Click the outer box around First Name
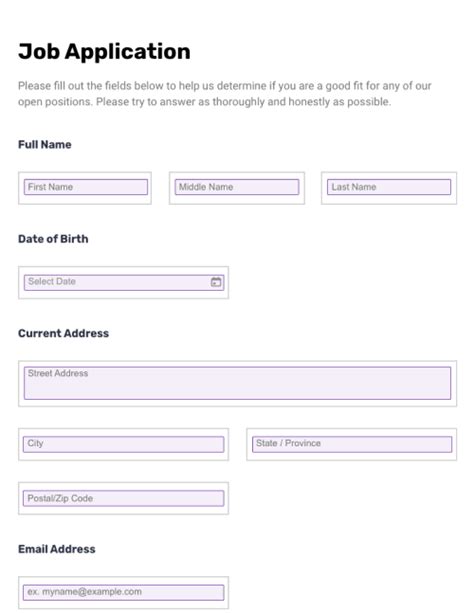 point(85,188)
